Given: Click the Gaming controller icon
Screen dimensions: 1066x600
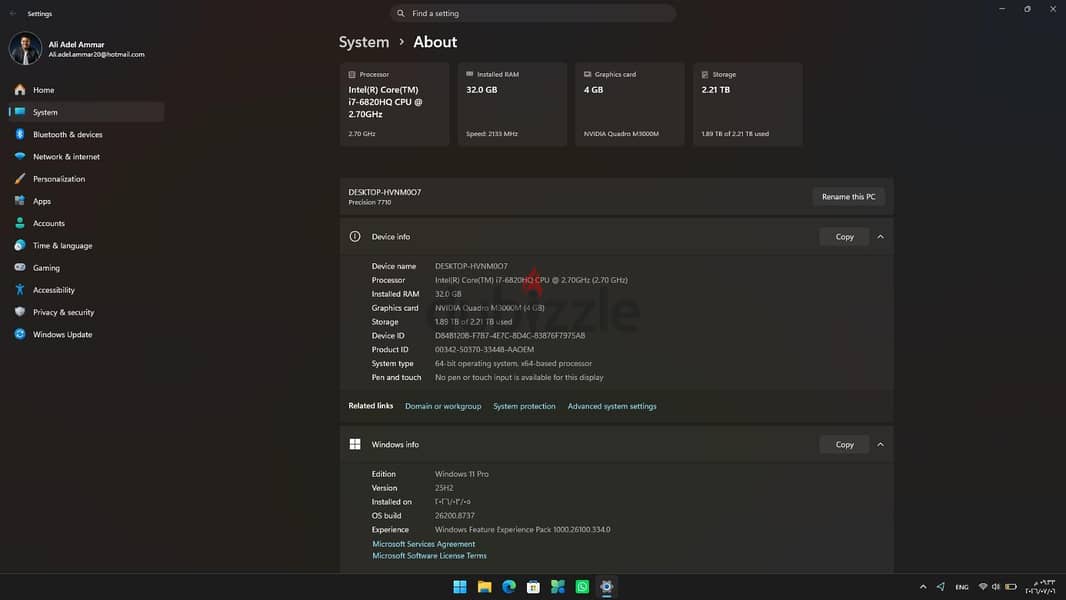Looking at the screenshot, I should click(x=20, y=268).
